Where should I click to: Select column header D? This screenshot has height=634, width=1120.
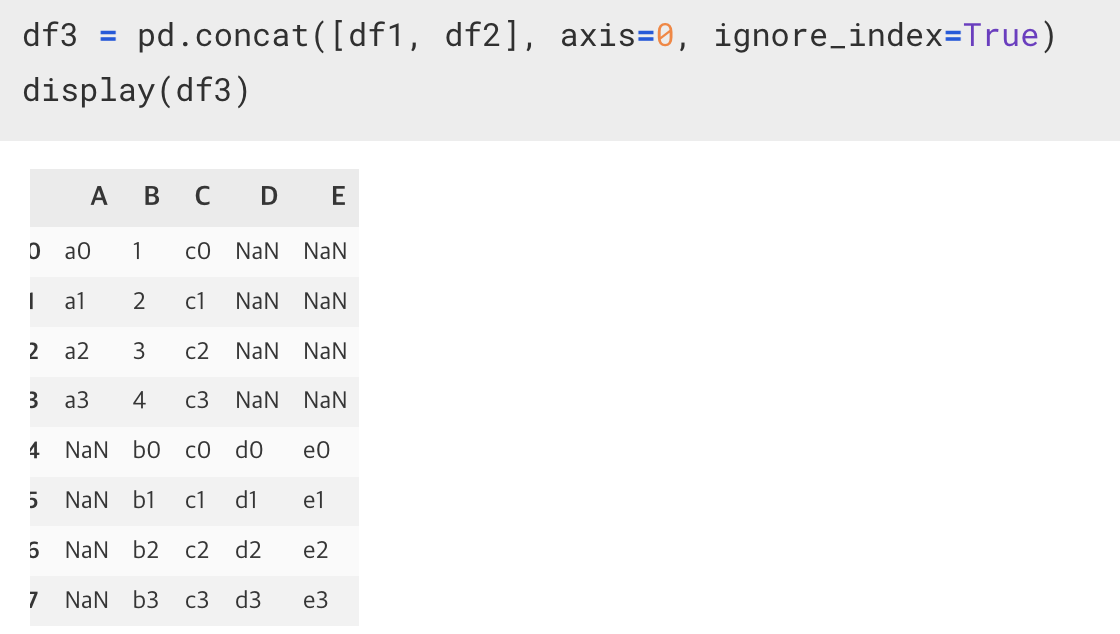coord(269,196)
